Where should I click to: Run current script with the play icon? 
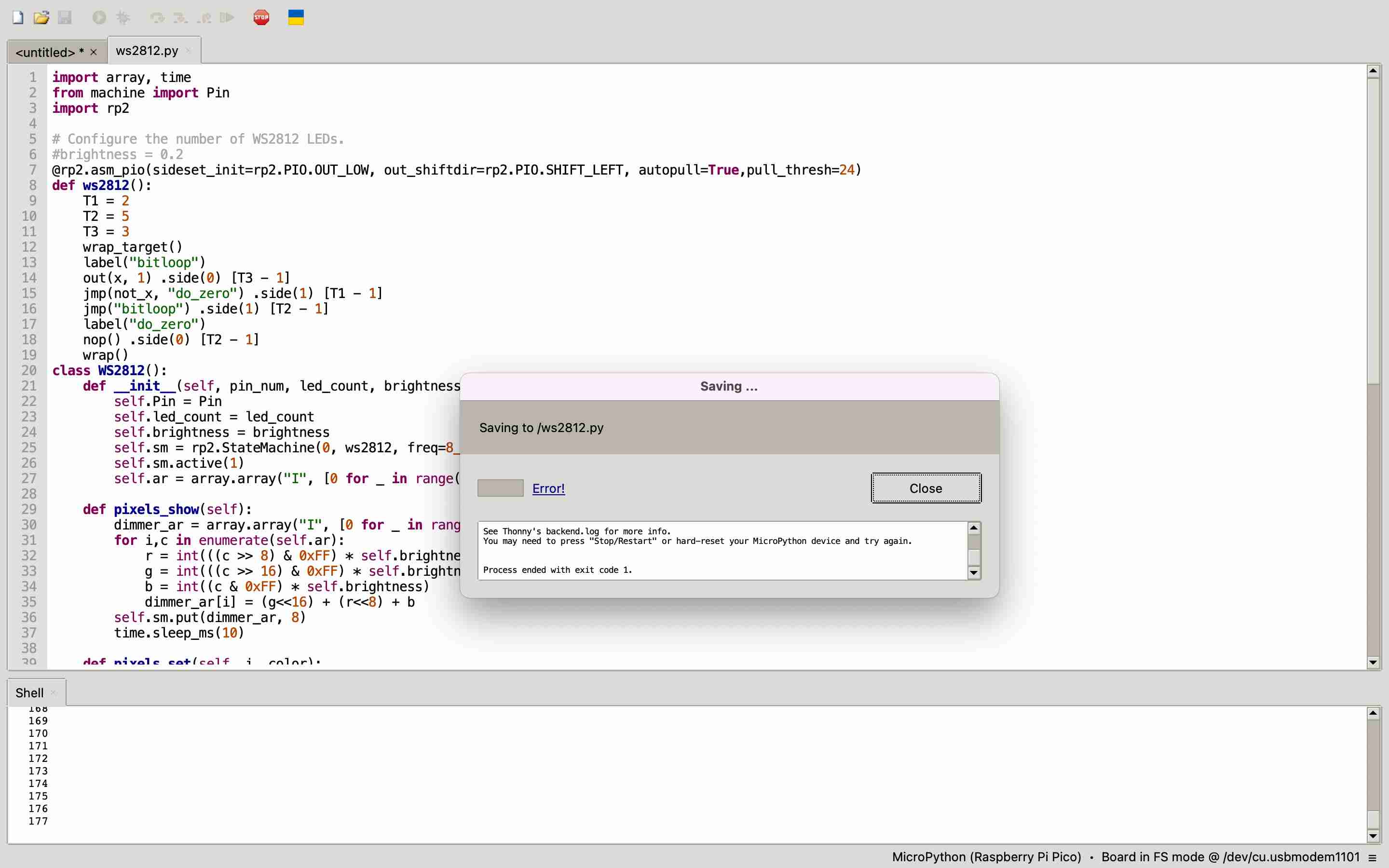click(99, 18)
